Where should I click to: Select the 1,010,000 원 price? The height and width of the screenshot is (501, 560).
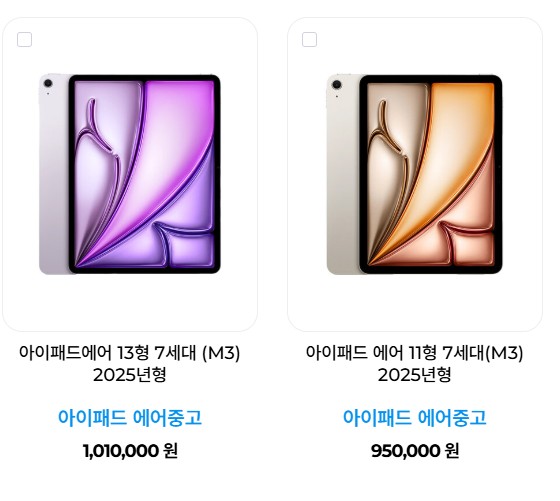pyautogui.click(x=130, y=451)
